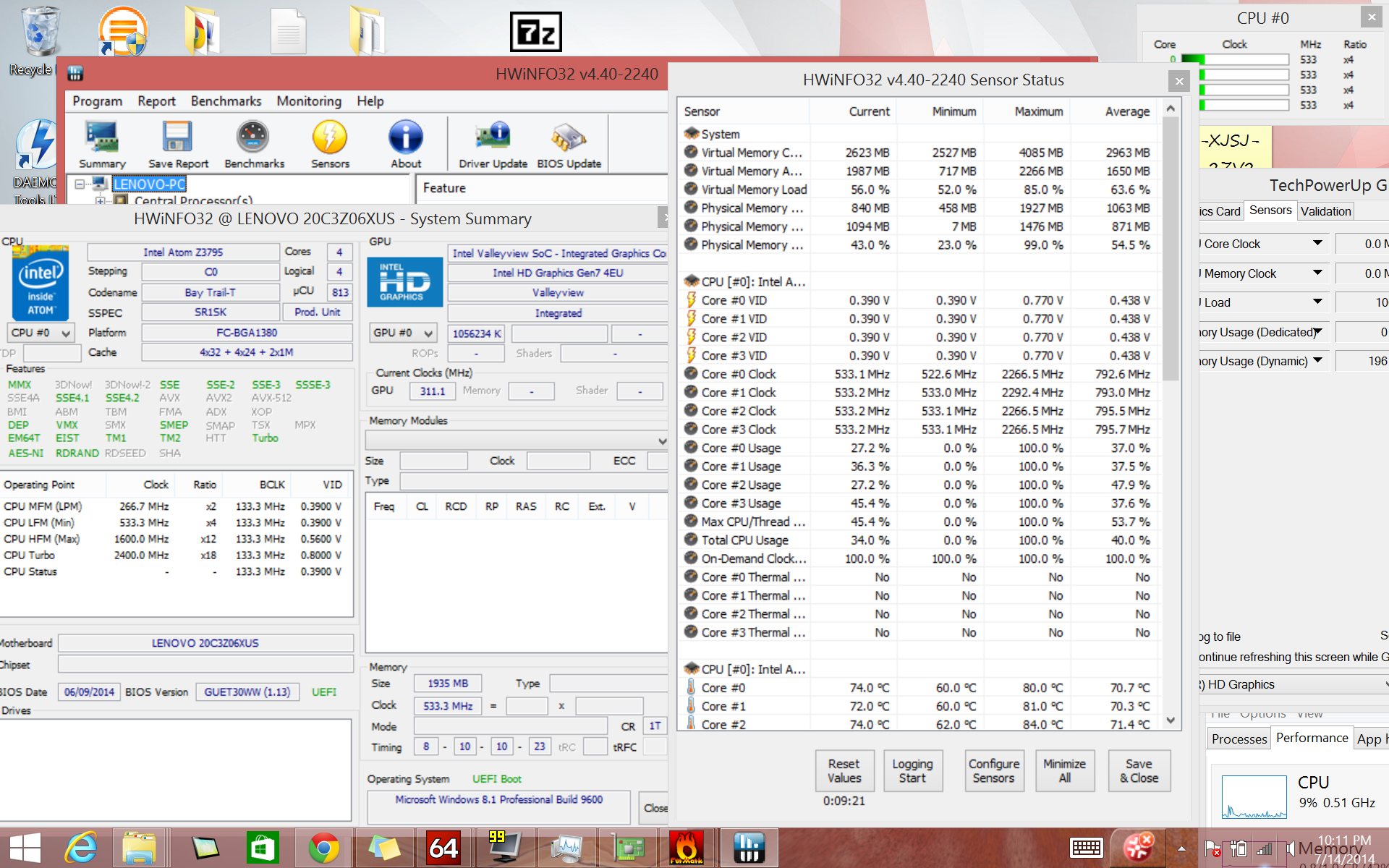Click the Logging Start button
Viewport: 1389px width, 868px height.
[912, 771]
